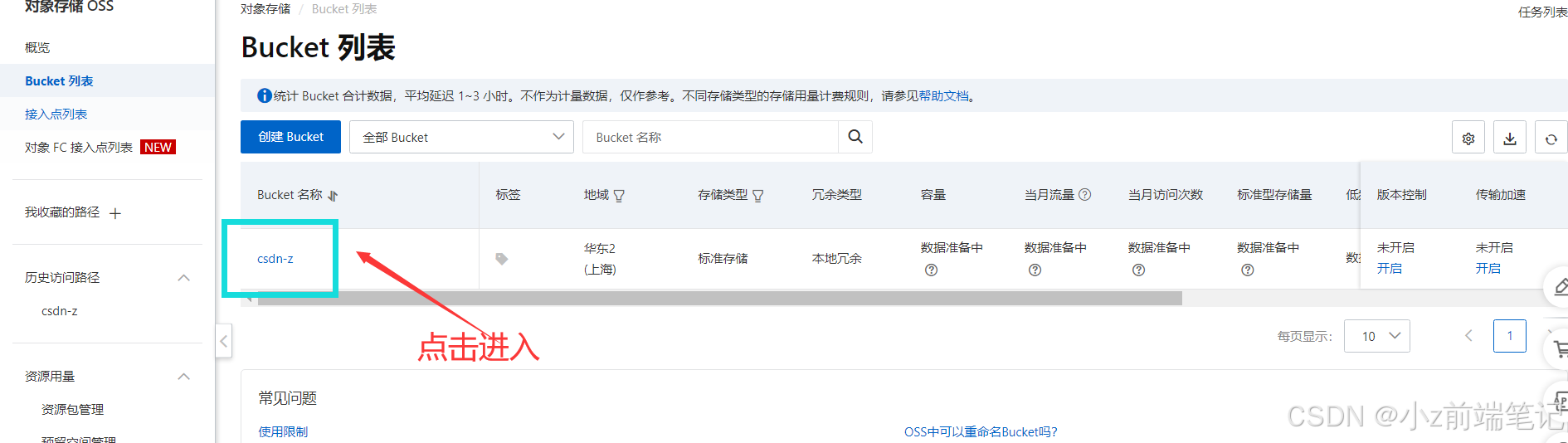Open the OSS中可以重命名Bucket吗 link
Image resolution: width=1568 pixels, height=443 pixels.
coord(981,431)
